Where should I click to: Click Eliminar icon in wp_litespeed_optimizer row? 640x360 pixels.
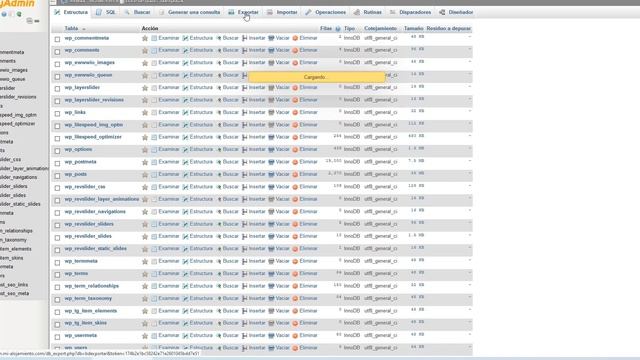click(295, 138)
